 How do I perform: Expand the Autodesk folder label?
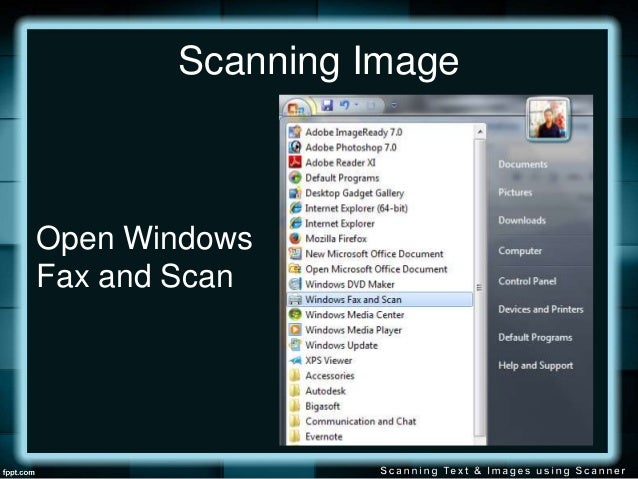326,391
